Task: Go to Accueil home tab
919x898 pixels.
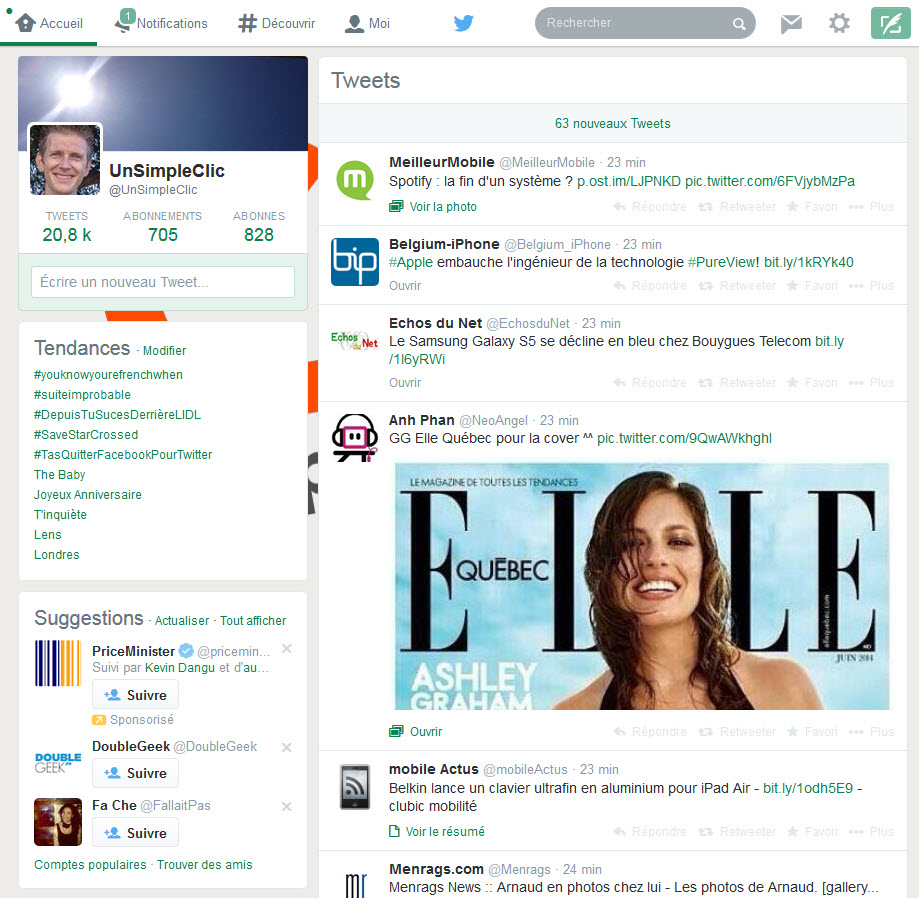Action: [x=49, y=23]
